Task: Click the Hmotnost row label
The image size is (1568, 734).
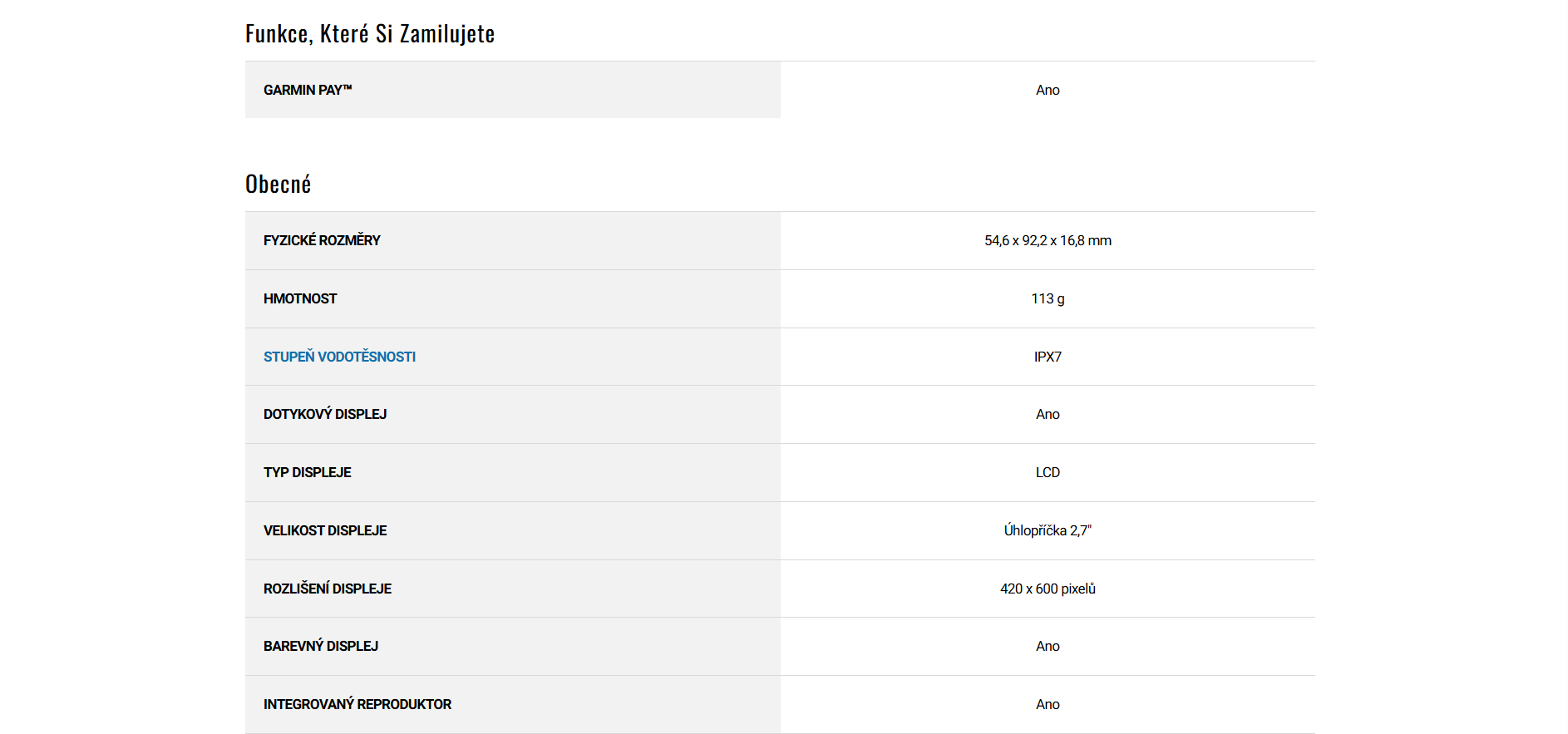Action: click(x=300, y=298)
